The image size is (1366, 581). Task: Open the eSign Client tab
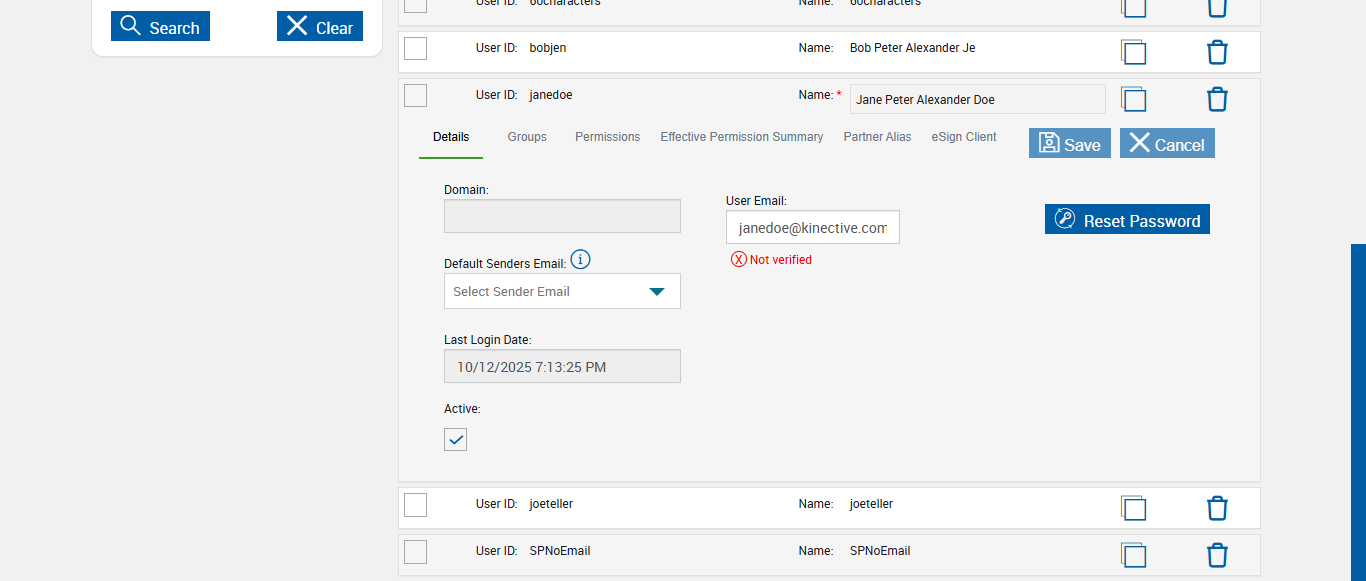pos(964,137)
